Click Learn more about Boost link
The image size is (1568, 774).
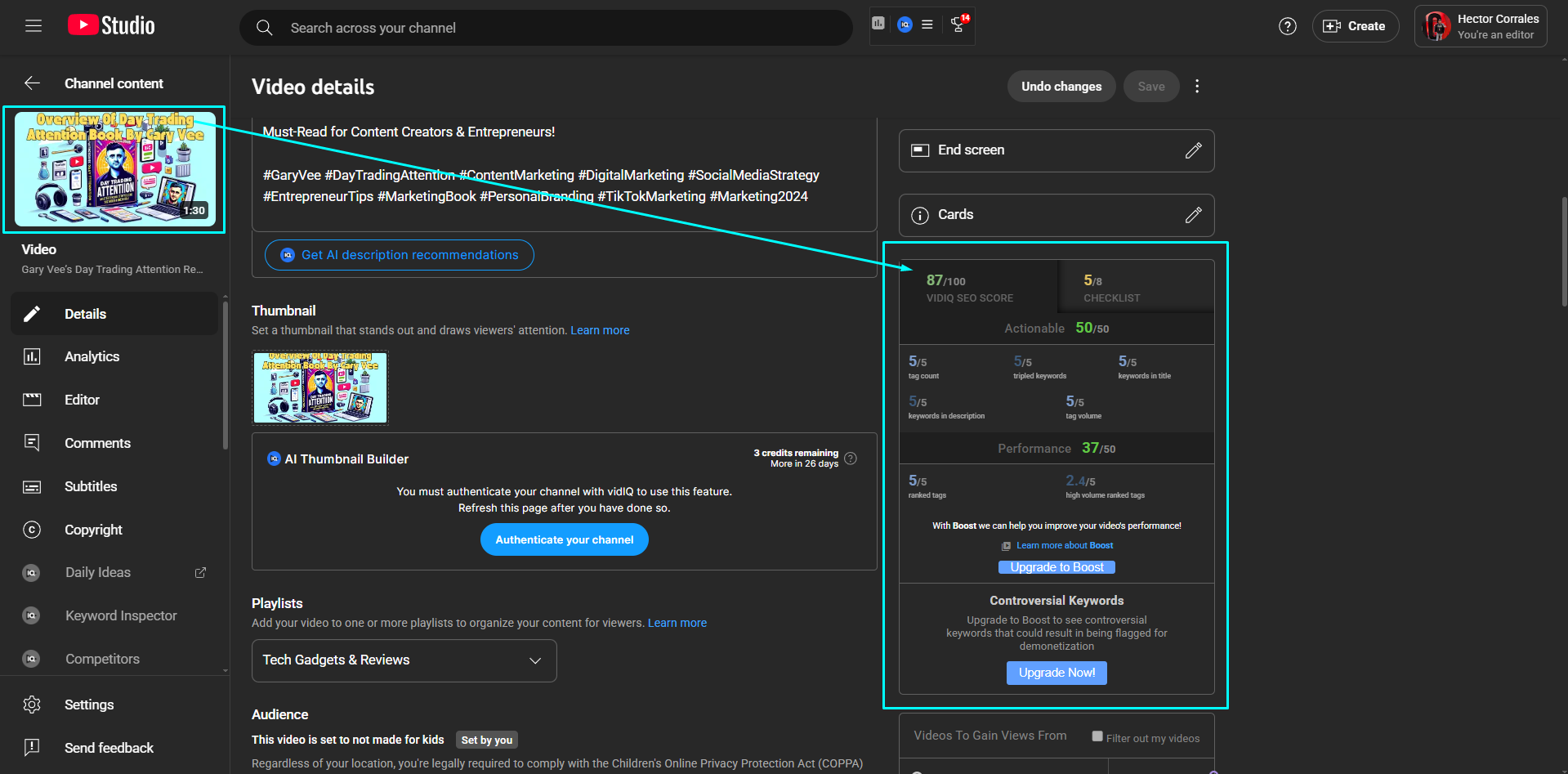point(1065,546)
